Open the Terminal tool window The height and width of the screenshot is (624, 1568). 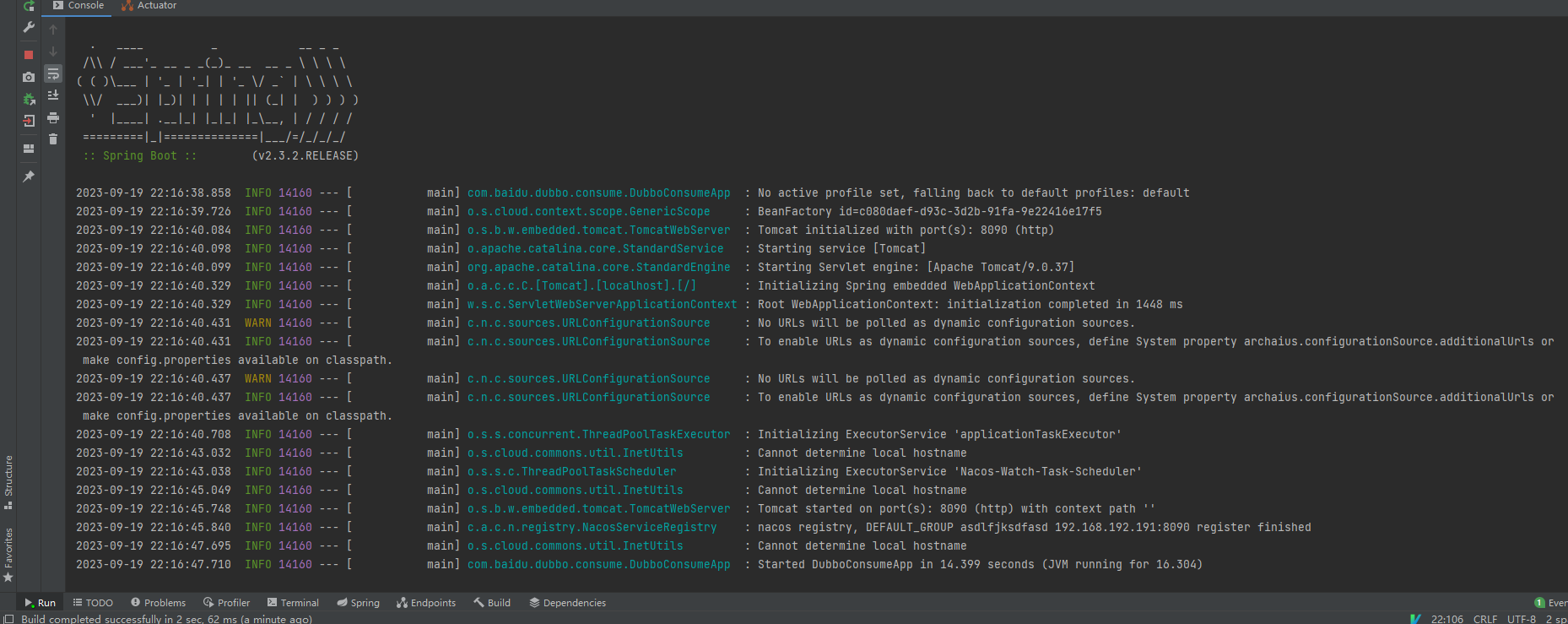click(x=293, y=603)
